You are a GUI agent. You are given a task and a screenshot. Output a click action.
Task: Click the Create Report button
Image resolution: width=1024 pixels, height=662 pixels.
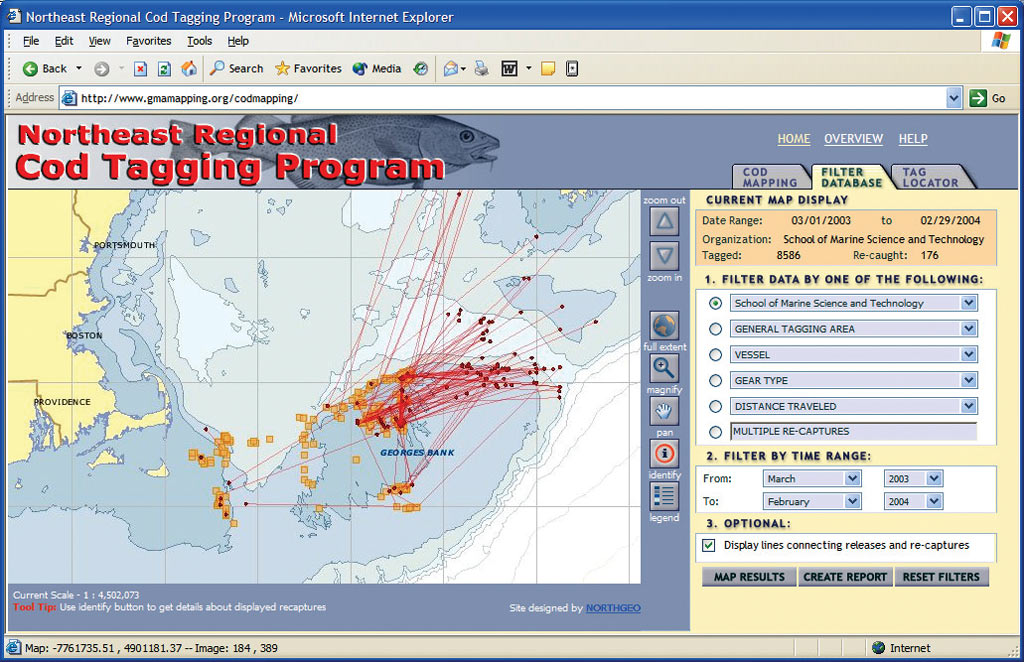click(x=845, y=576)
